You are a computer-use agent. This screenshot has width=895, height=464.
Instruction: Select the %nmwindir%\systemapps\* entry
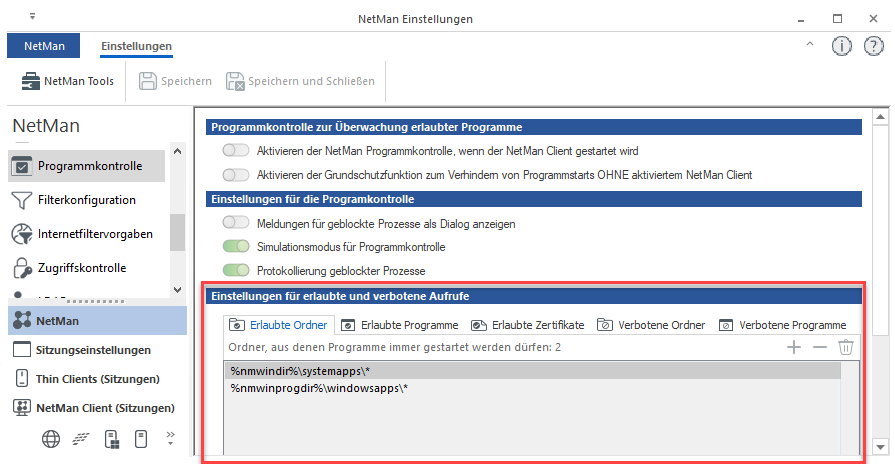pos(533,371)
